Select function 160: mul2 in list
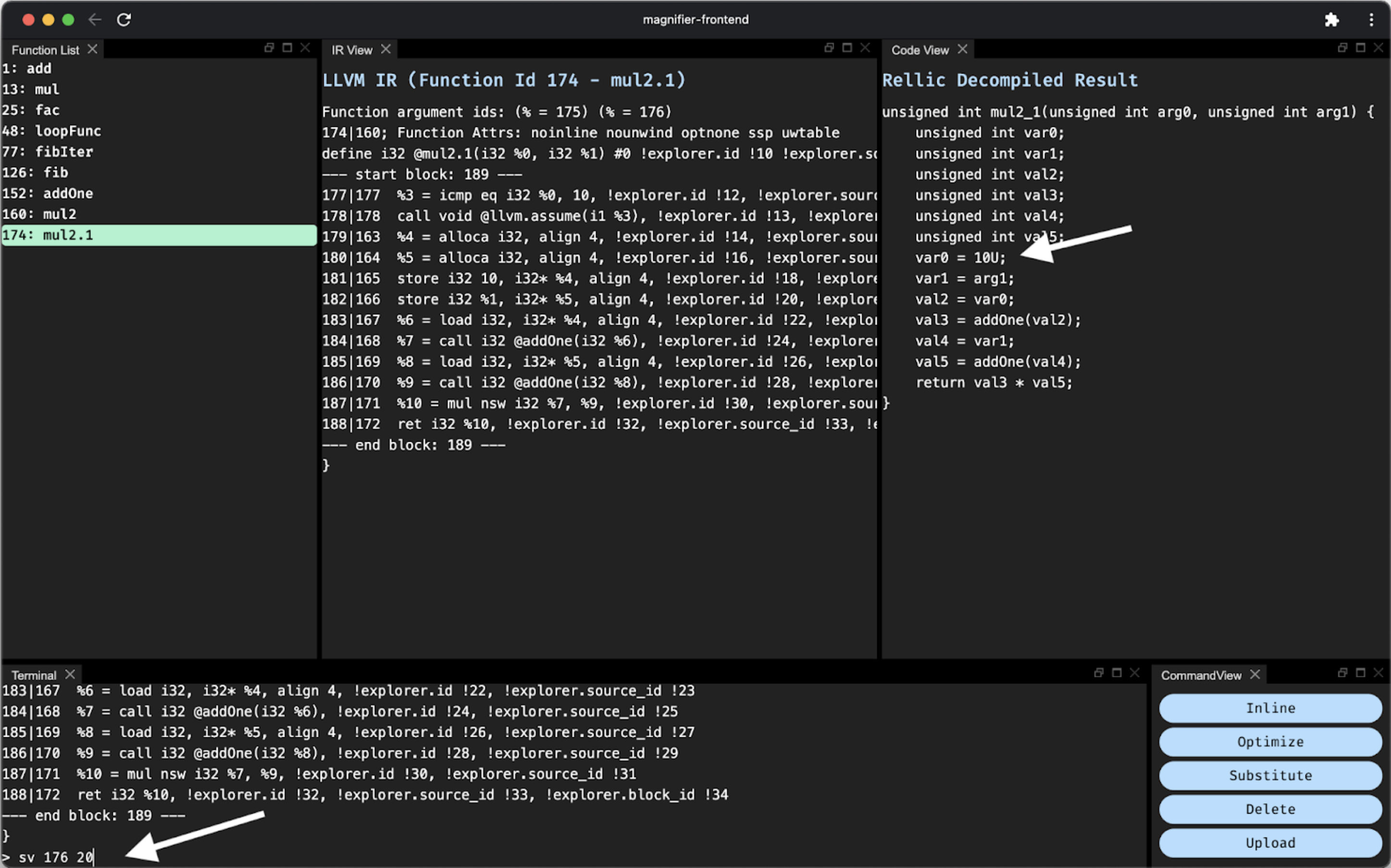The height and width of the screenshot is (868, 1391). pyautogui.click(x=39, y=214)
